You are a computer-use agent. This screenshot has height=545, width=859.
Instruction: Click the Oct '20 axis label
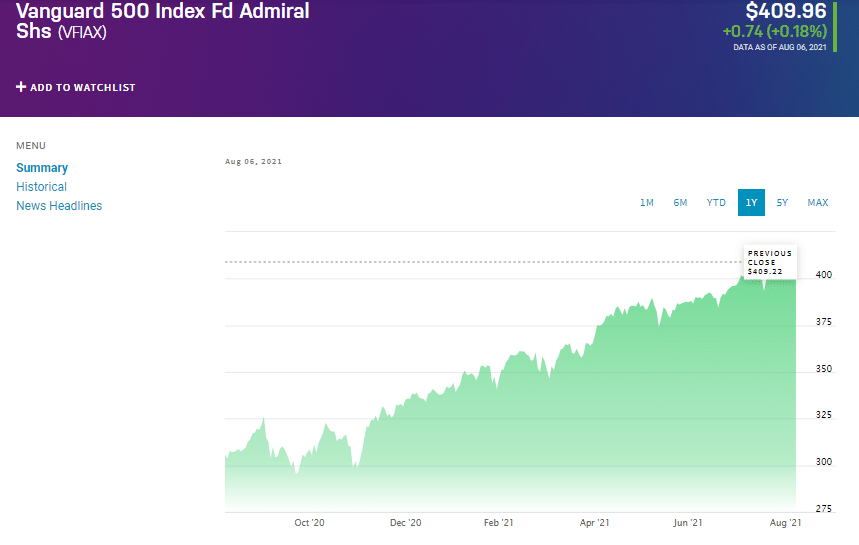click(x=310, y=523)
